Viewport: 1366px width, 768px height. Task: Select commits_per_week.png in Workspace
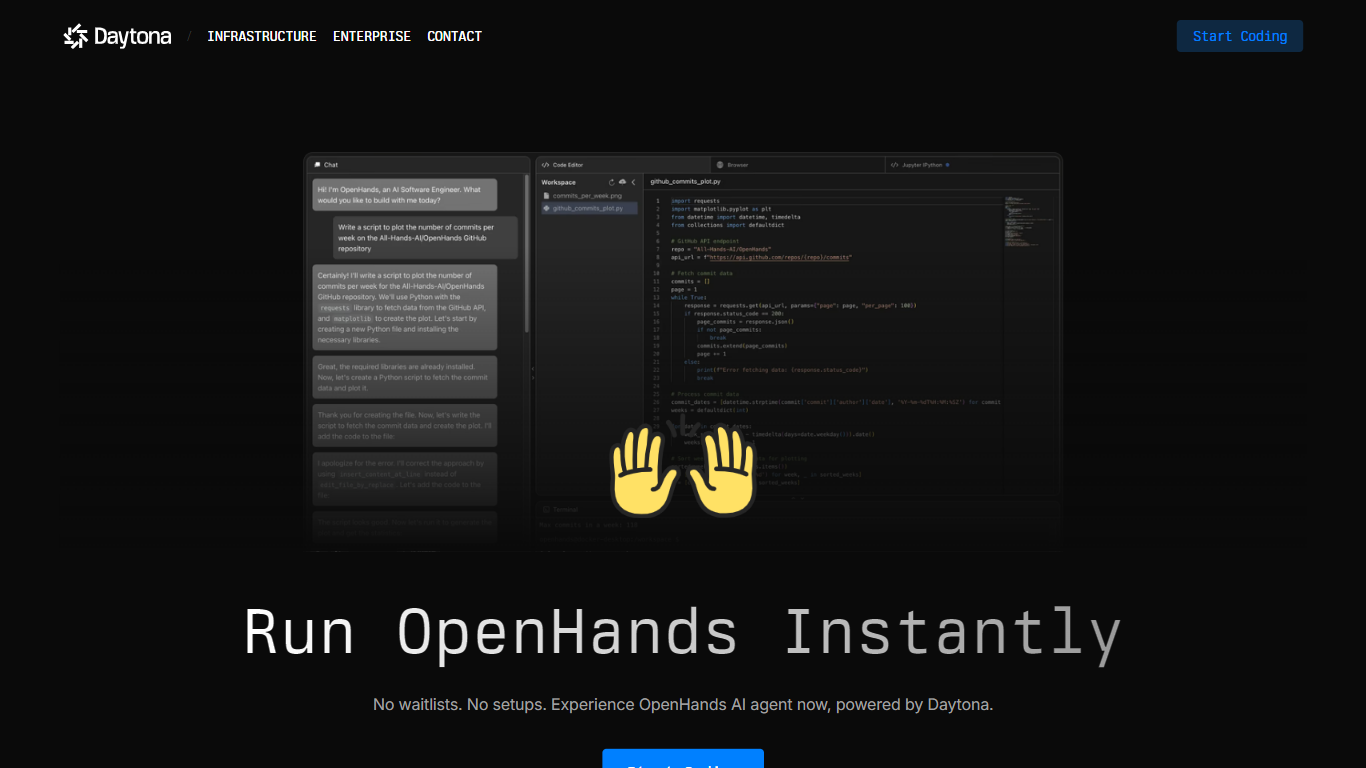tap(587, 196)
